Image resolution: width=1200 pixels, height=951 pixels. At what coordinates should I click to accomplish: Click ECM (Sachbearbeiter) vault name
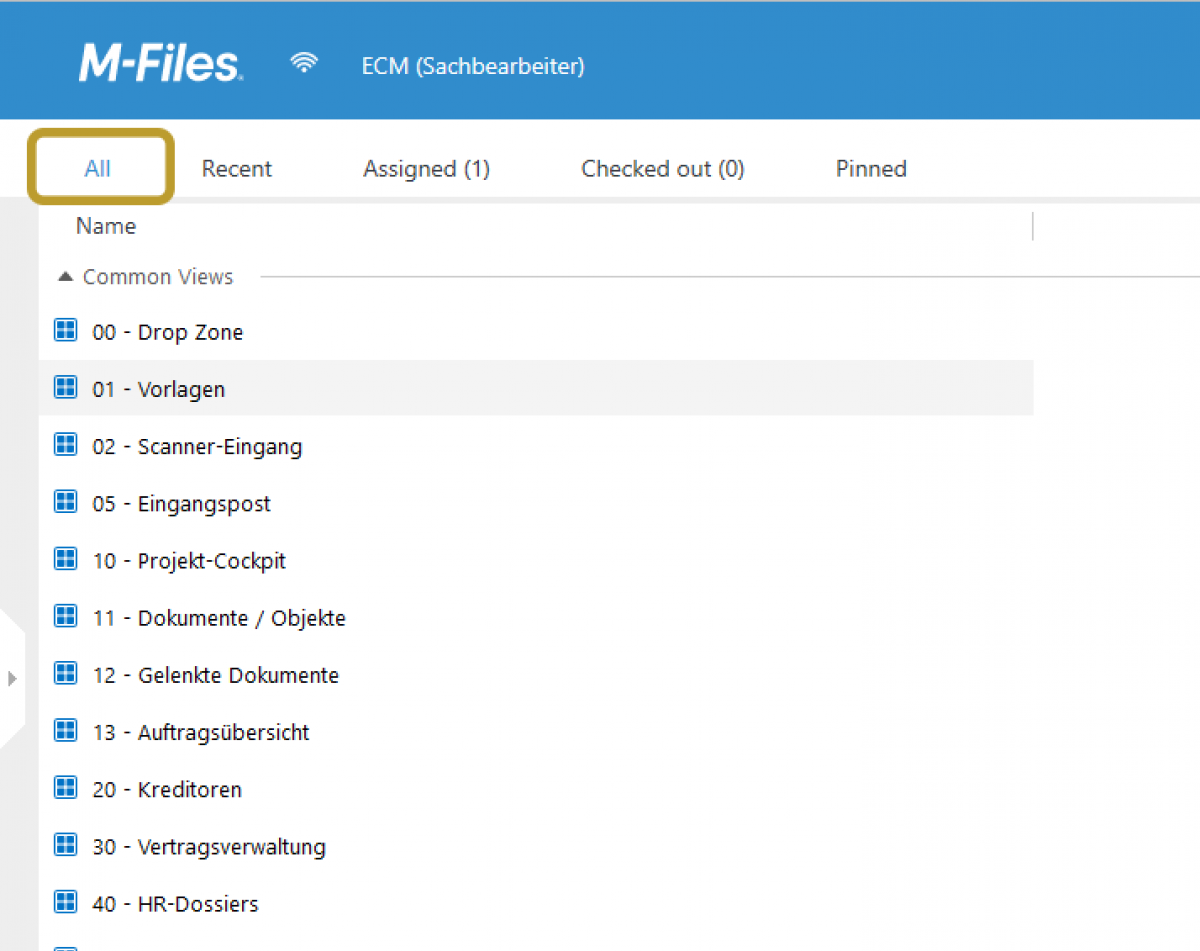click(473, 66)
